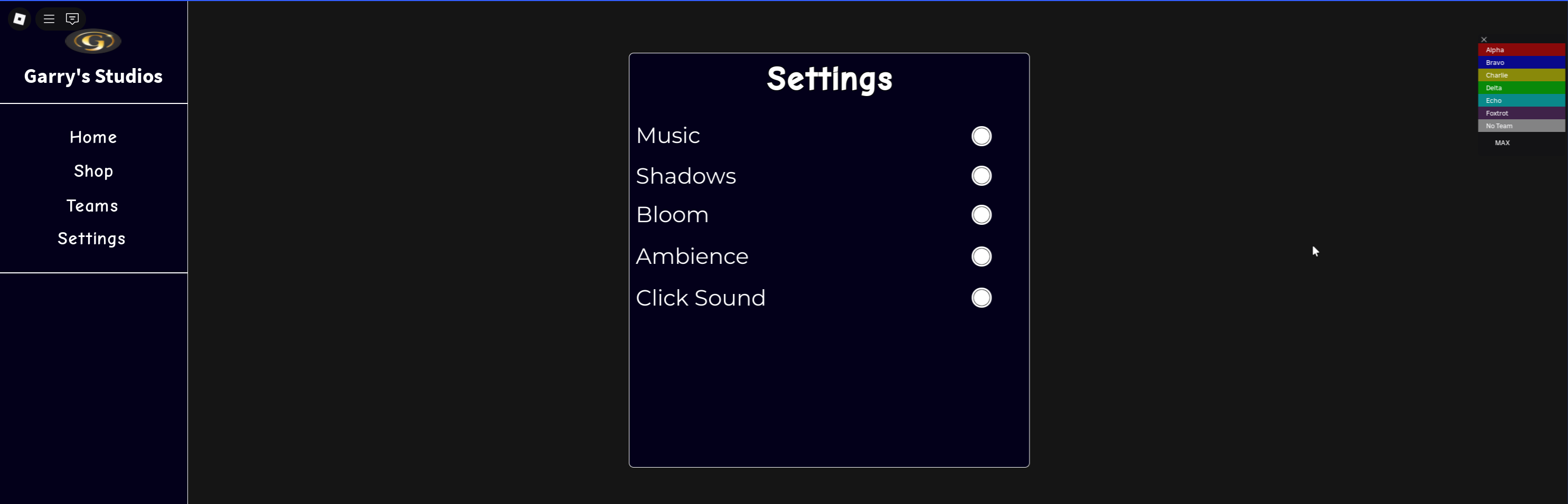Image resolution: width=1568 pixels, height=504 pixels.
Task: Click the MAX player entry
Action: 1502,143
